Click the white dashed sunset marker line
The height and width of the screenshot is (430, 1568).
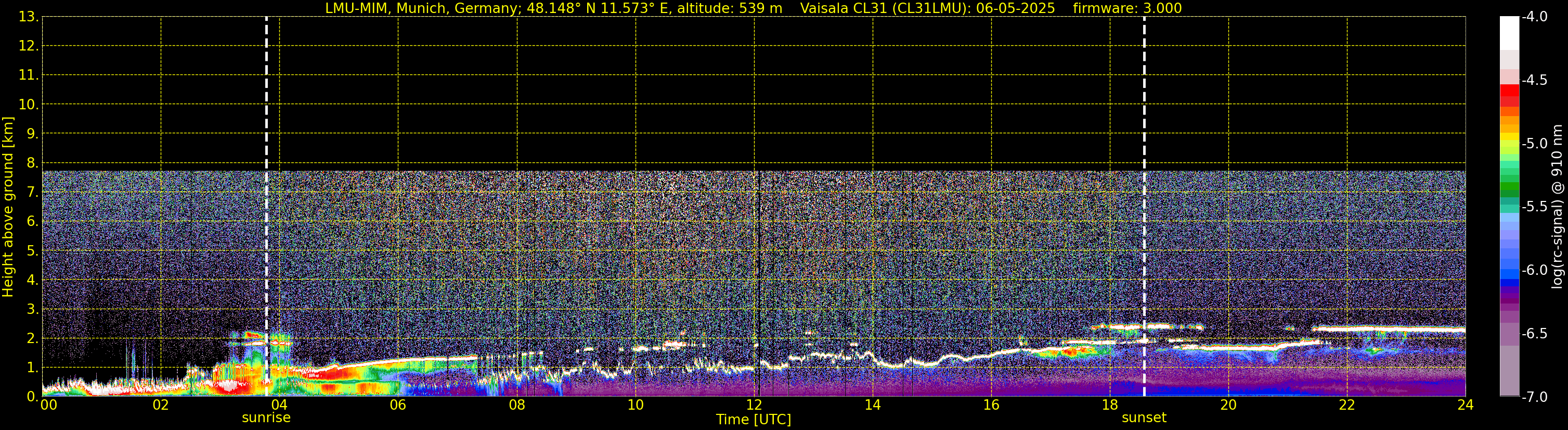[1144, 207]
